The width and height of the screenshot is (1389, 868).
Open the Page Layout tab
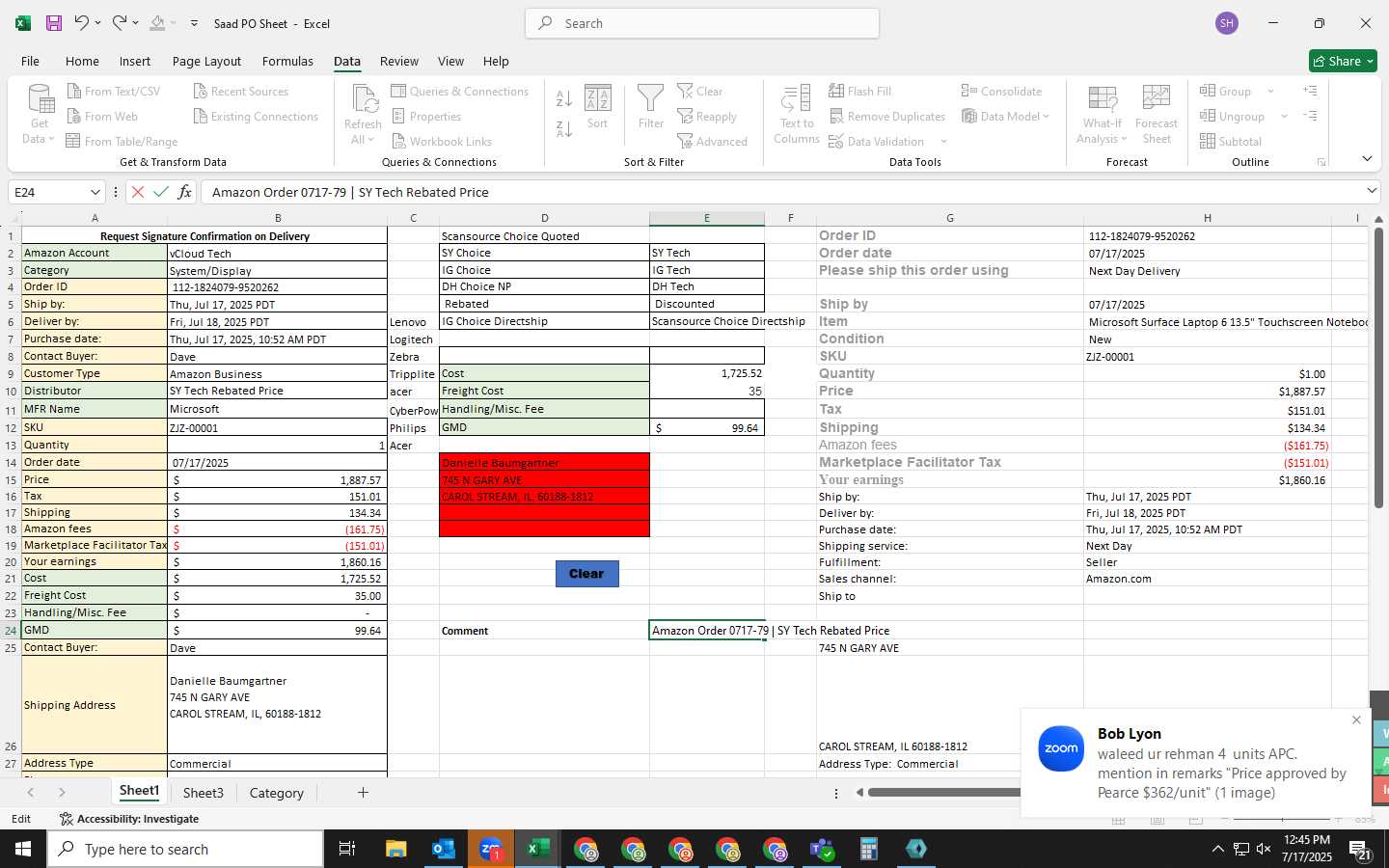click(206, 61)
